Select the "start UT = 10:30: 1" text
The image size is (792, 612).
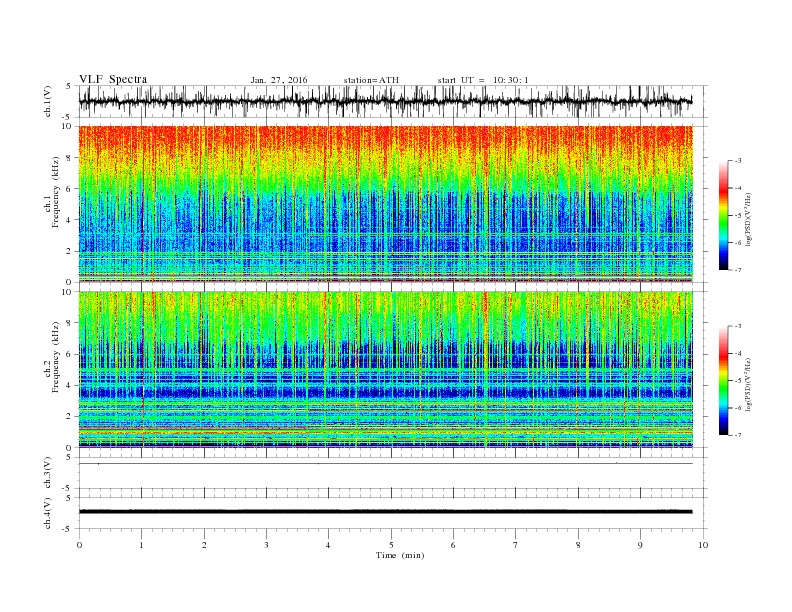pyautogui.click(x=483, y=80)
